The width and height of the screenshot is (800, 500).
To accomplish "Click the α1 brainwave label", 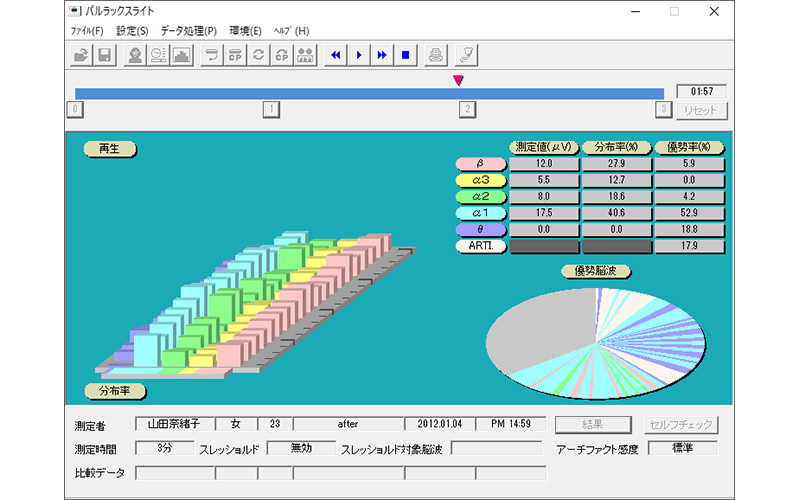I will click(480, 213).
